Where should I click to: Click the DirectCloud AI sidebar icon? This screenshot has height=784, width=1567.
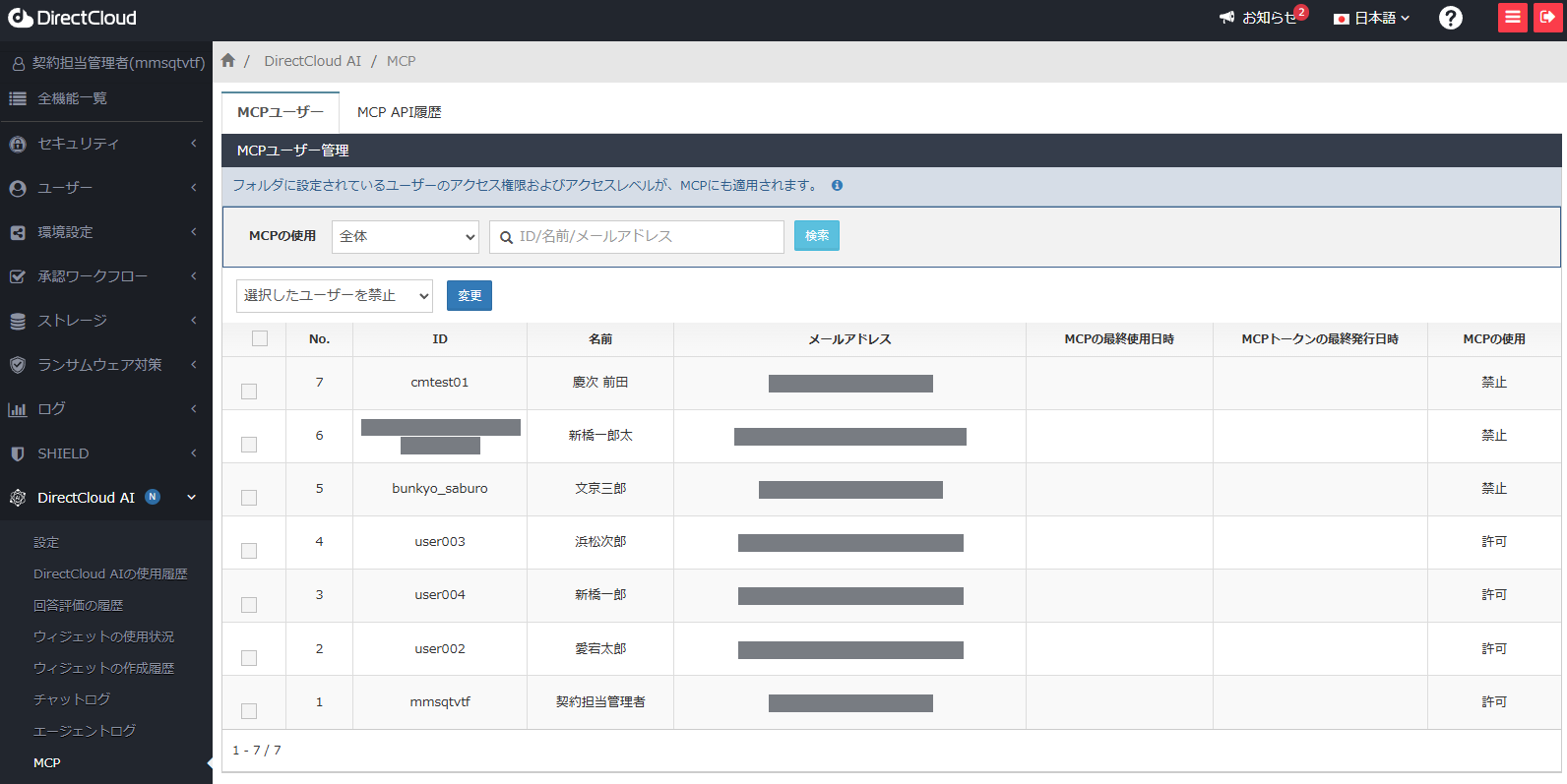point(18,498)
